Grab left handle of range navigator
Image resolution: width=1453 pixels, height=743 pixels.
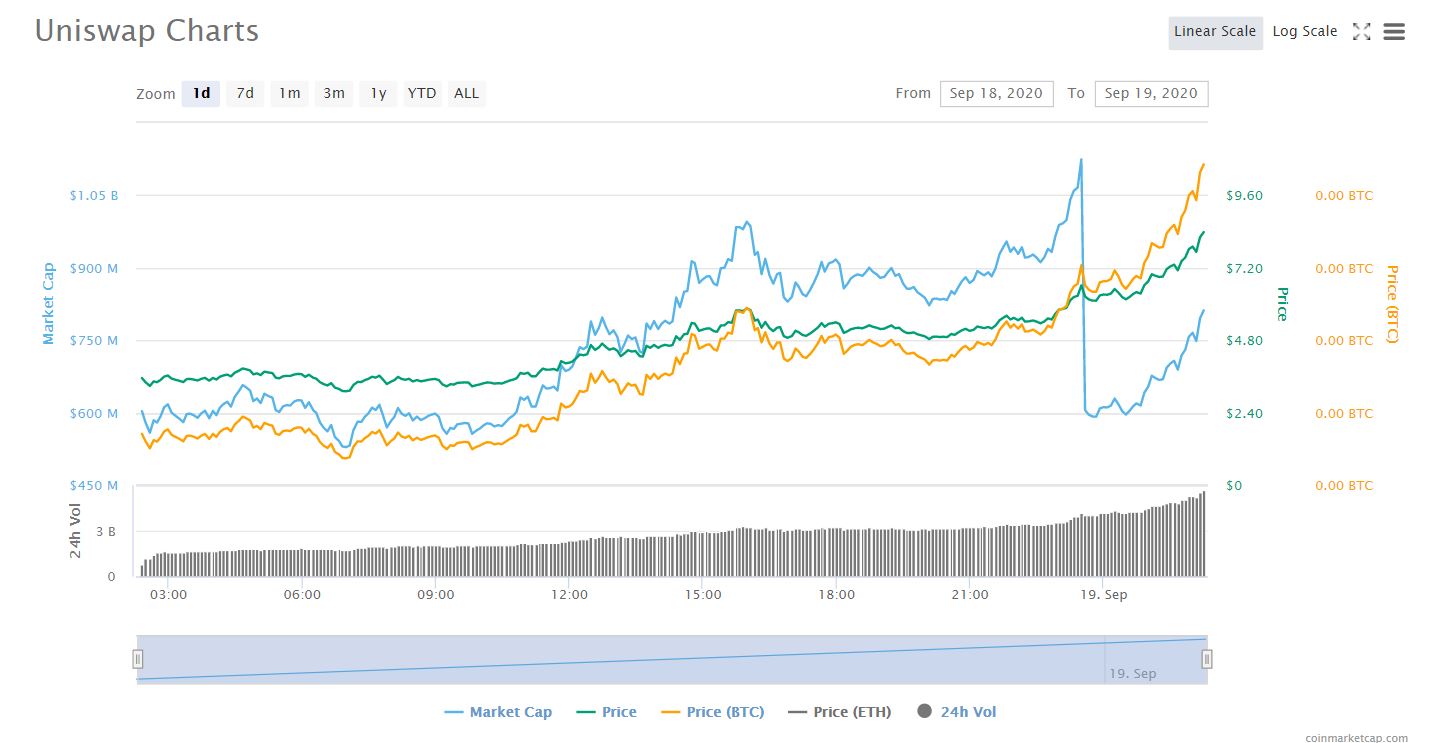[138, 659]
